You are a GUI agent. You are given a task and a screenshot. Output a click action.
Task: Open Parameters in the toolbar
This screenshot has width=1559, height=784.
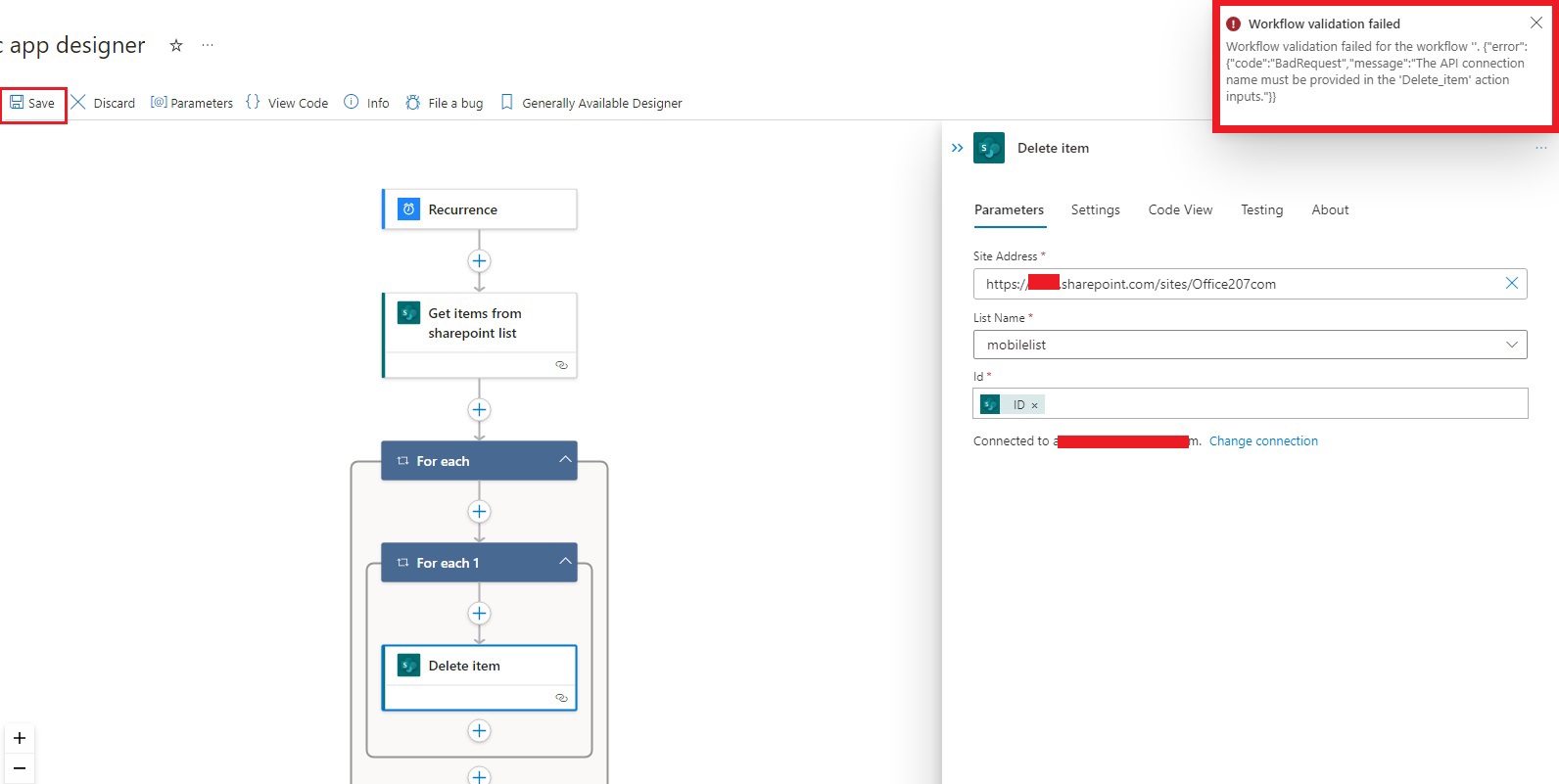pyautogui.click(x=191, y=103)
